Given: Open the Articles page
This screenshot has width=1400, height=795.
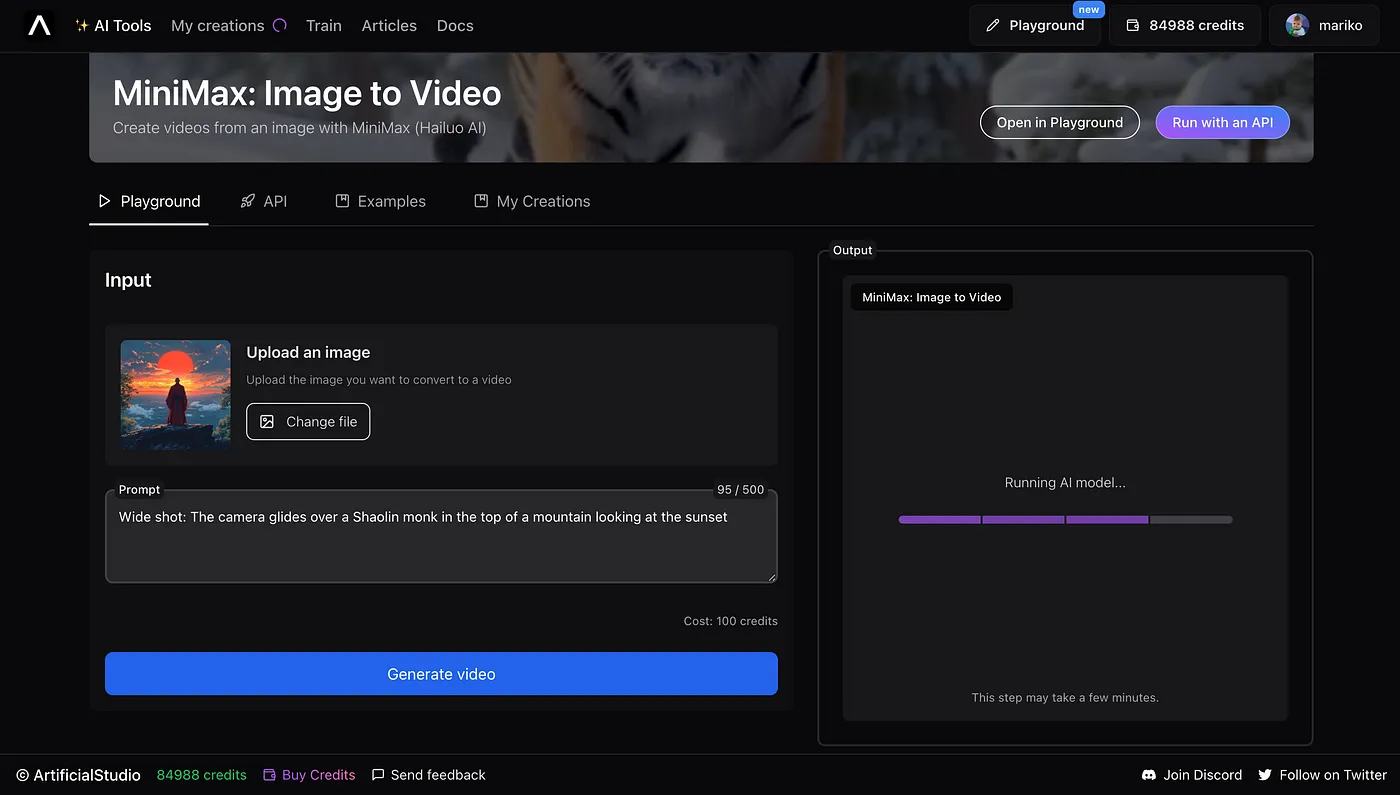Looking at the screenshot, I should pyautogui.click(x=389, y=26).
